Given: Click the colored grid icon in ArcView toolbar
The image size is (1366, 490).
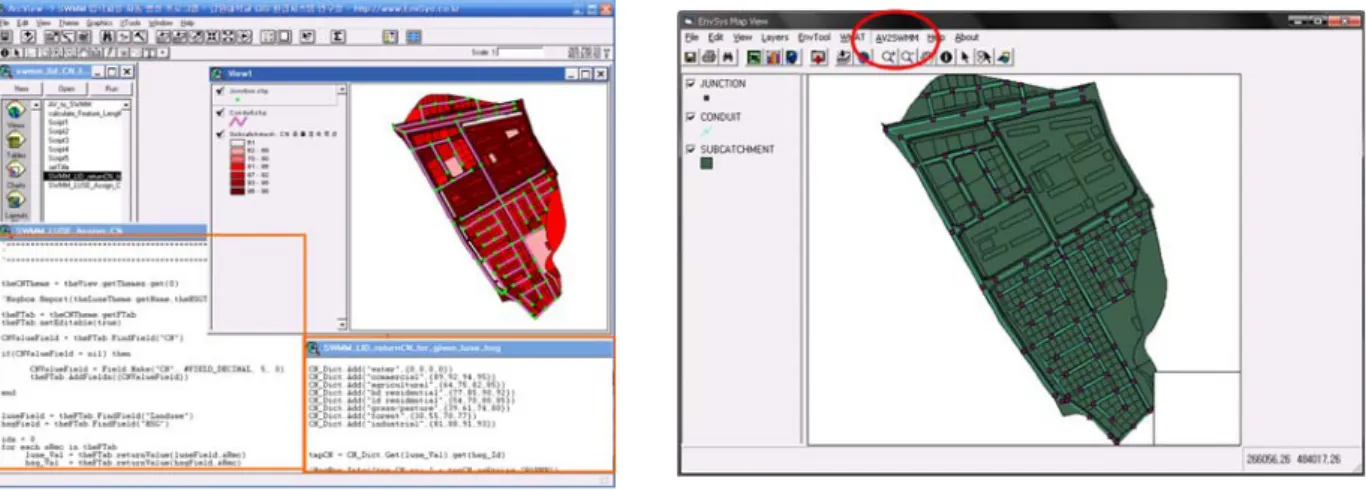Looking at the screenshot, I should [391, 36].
